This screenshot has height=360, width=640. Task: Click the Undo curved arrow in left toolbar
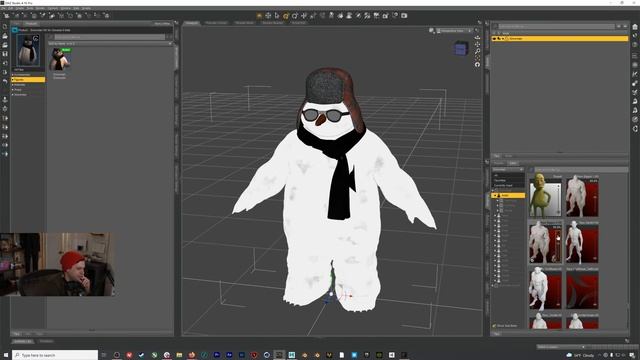click(x=5, y=81)
